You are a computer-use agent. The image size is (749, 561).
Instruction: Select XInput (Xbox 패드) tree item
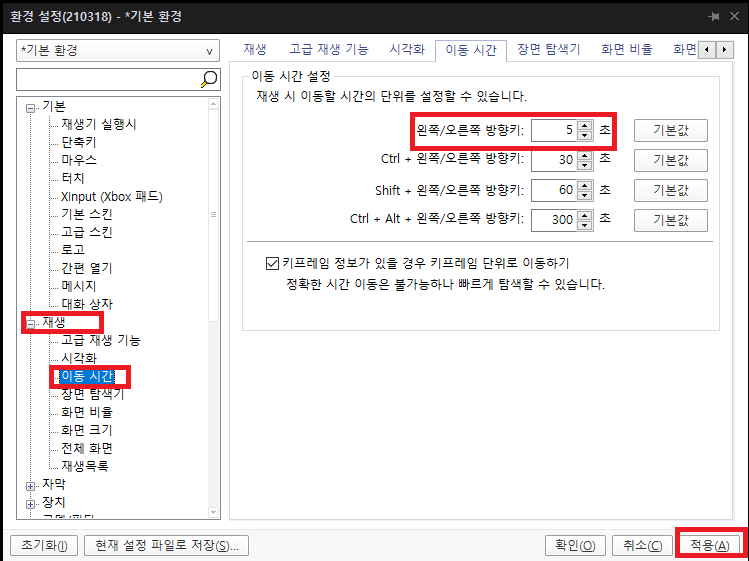pos(112,196)
